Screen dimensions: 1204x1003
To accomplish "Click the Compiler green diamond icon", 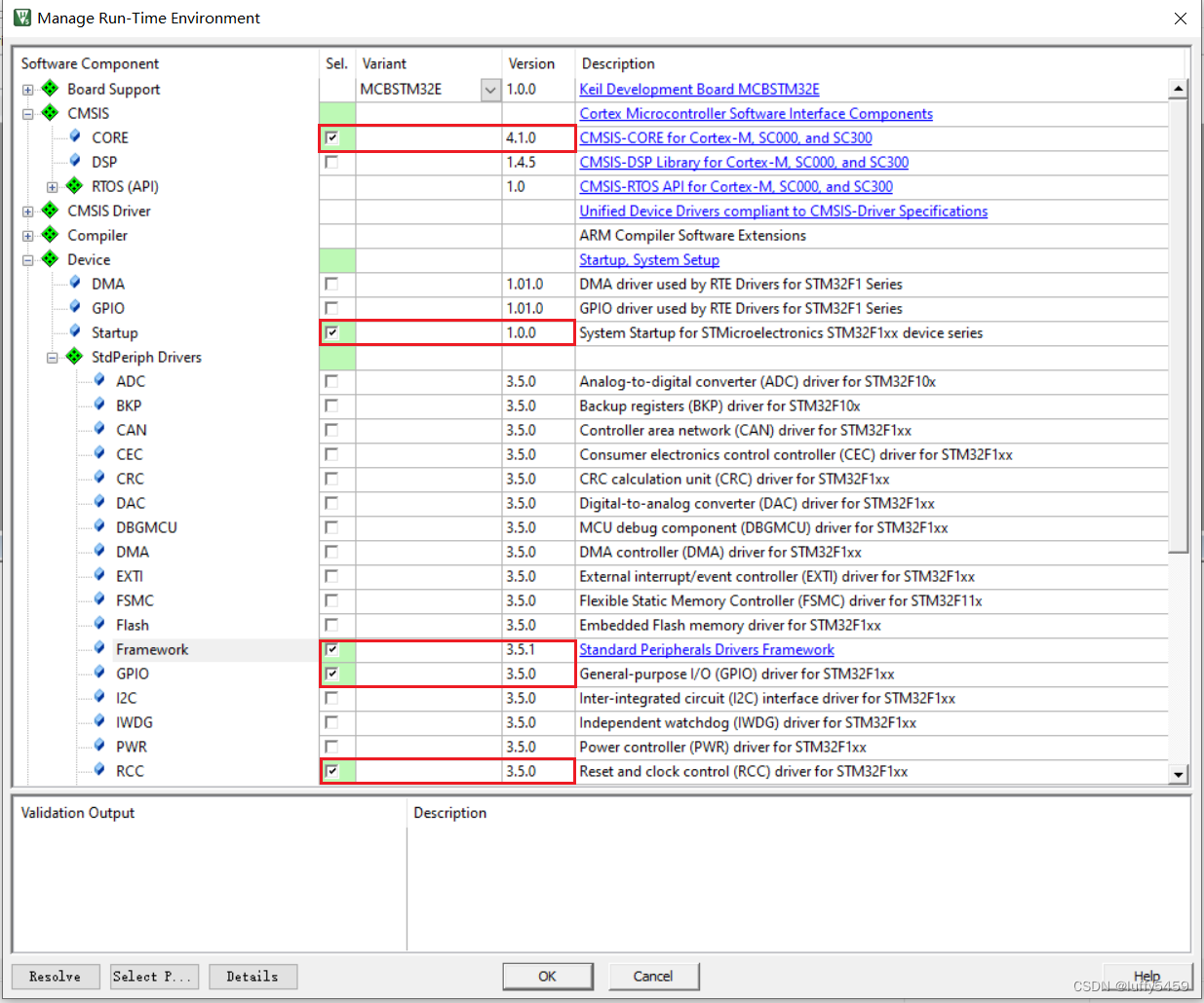I will (x=51, y=235).
